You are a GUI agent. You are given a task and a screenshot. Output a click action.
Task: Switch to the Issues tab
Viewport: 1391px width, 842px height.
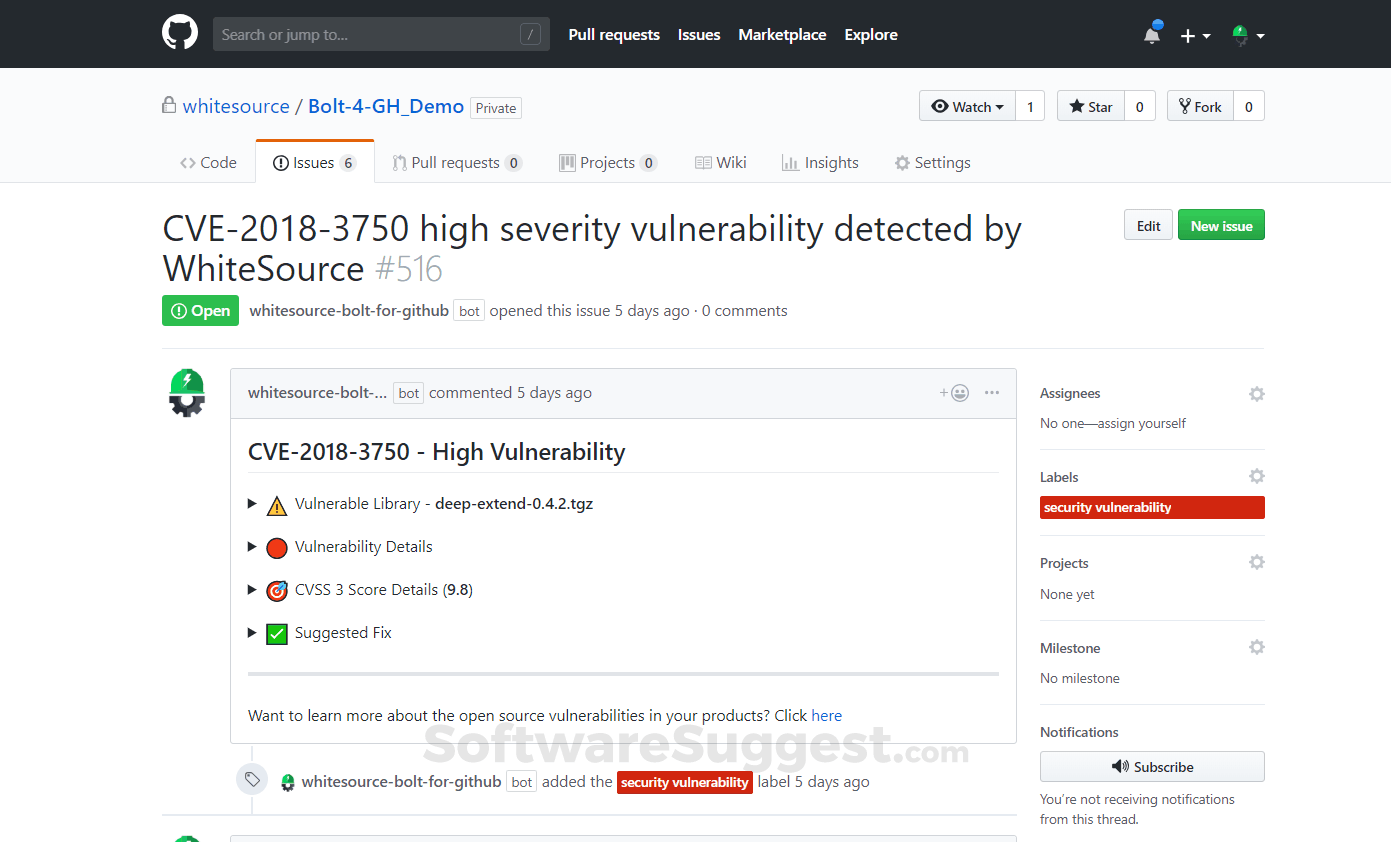coord(315,162)
